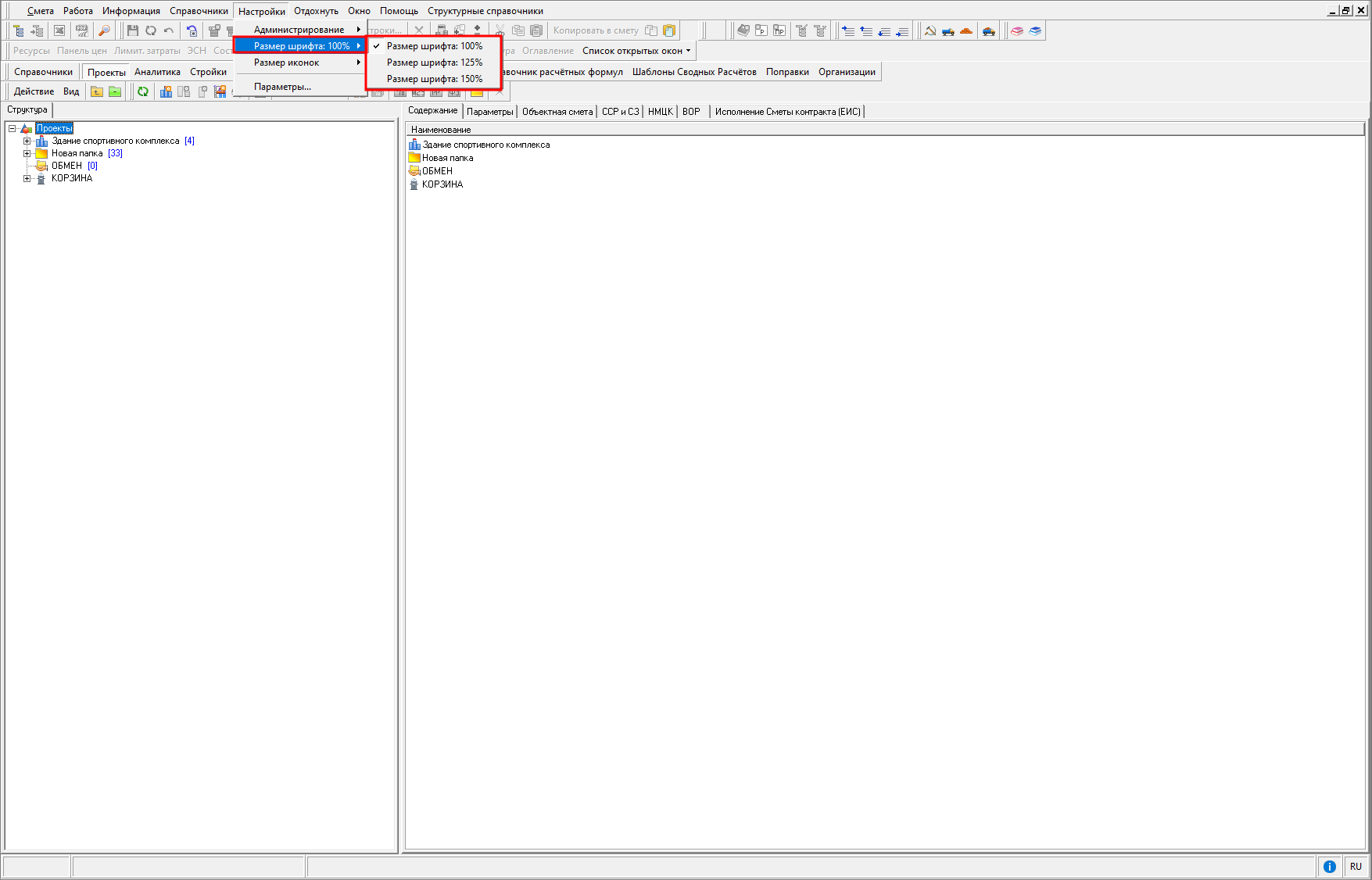Viewport: 1372px width, 880px height.
Task: Select font size 125% option
Action: [x=434, y=63]
